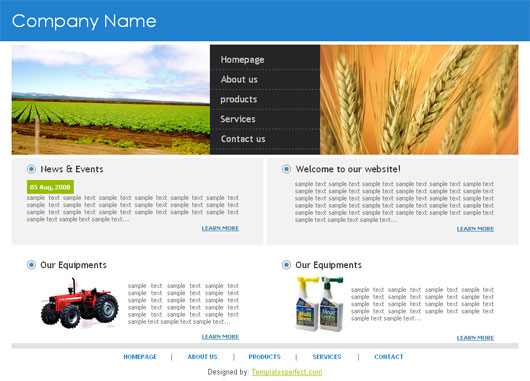
Task: Select About us in the dark menu
Action: [x=239, y=79]
